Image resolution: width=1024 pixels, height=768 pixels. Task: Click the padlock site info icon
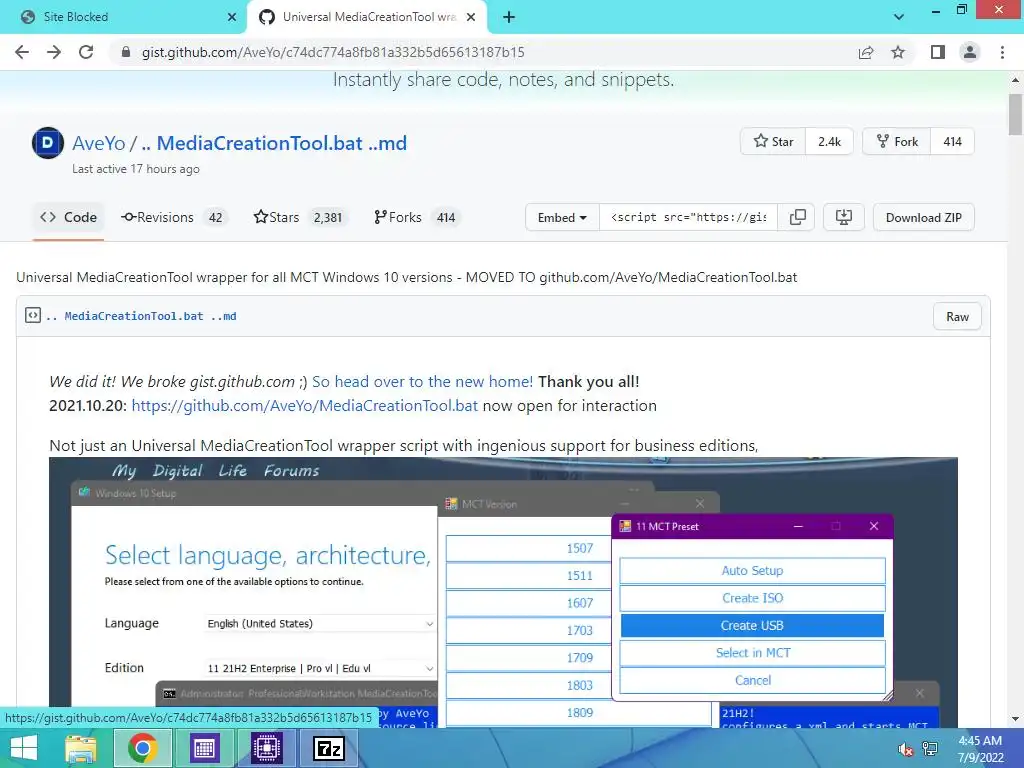[x=126, y=52]
